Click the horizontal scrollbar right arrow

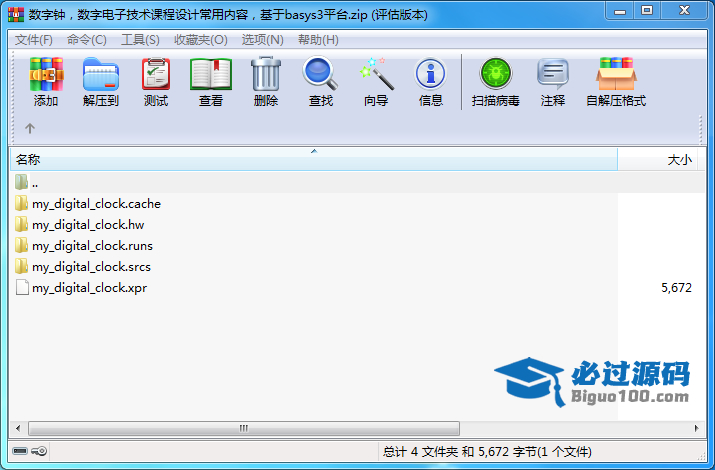696,428
